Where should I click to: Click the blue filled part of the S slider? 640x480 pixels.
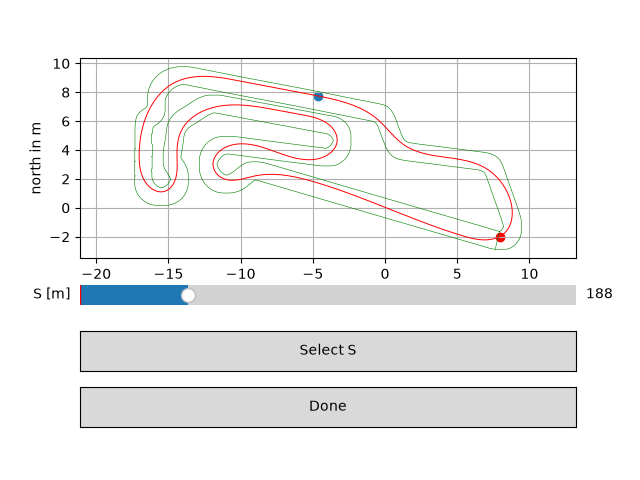click(134, 295)
